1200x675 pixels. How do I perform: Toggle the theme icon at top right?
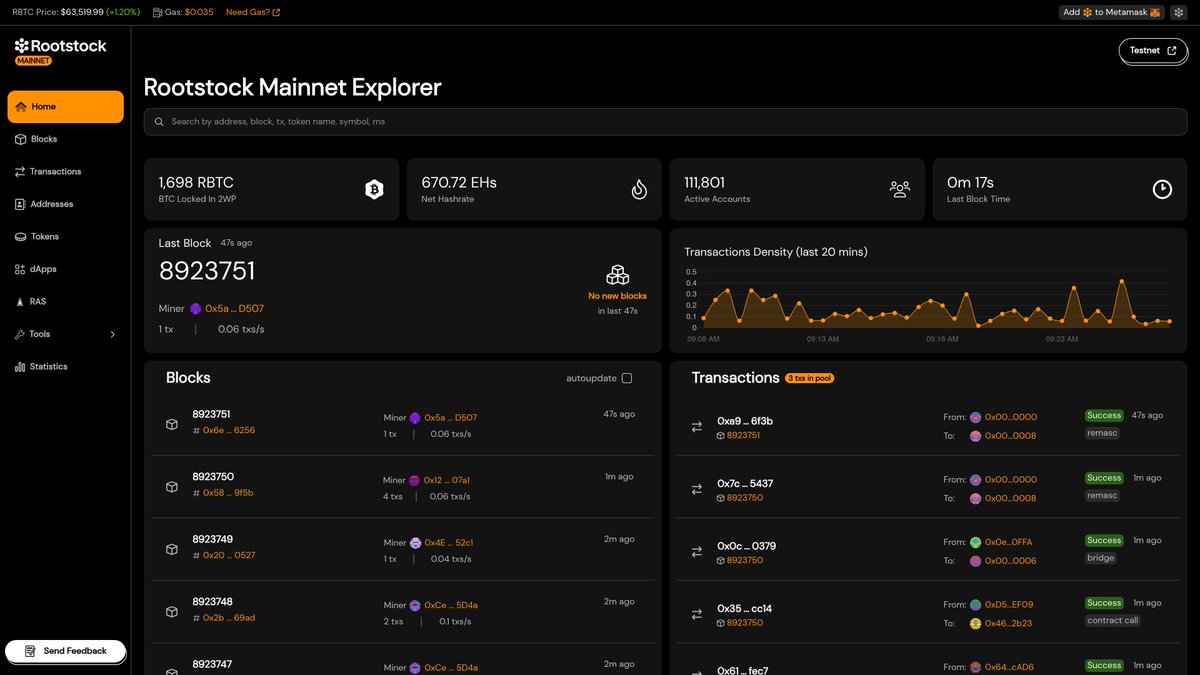pyautogui.click(x=1178, y=12)
